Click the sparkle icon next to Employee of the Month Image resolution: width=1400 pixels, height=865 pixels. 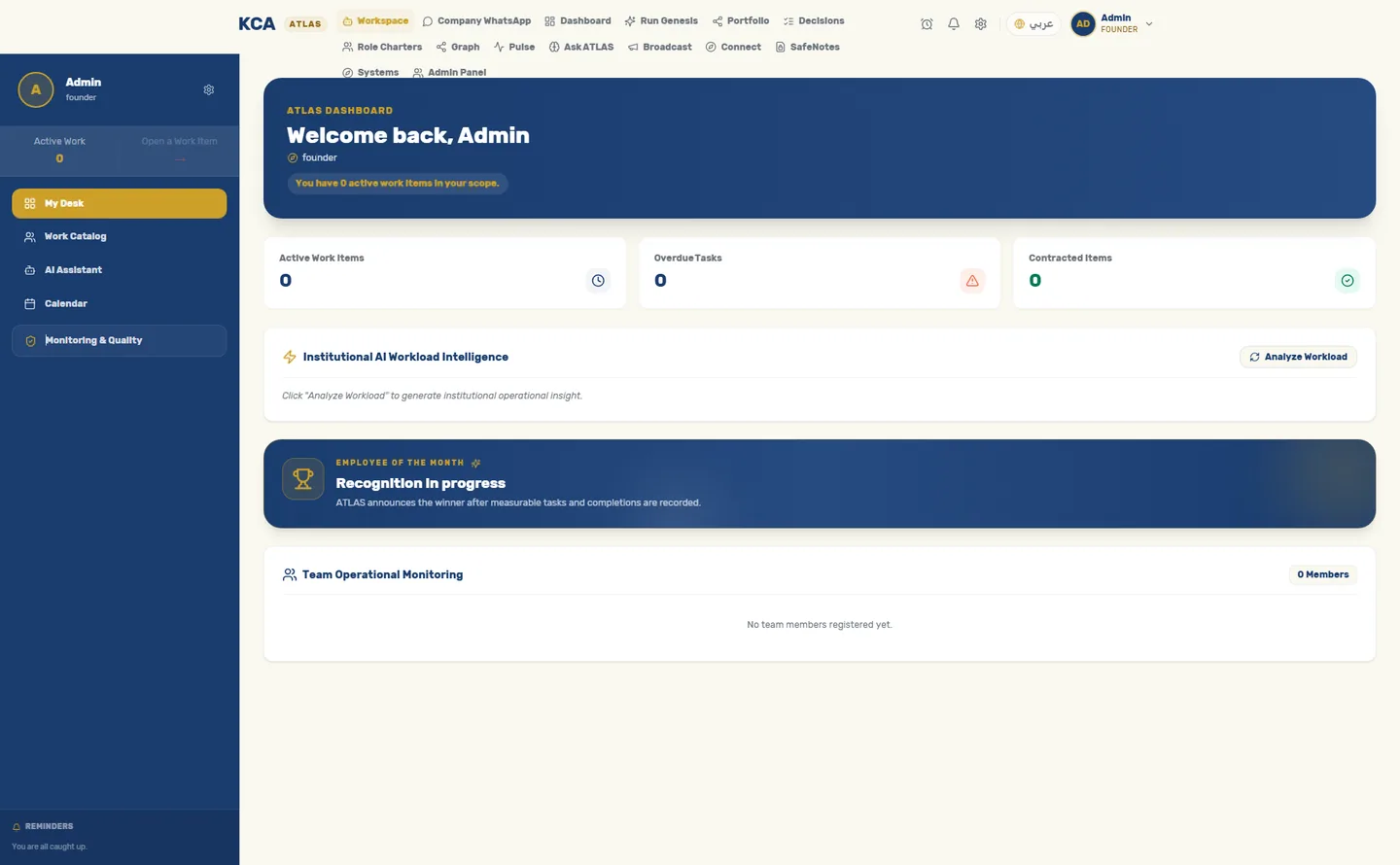[475, 463]
